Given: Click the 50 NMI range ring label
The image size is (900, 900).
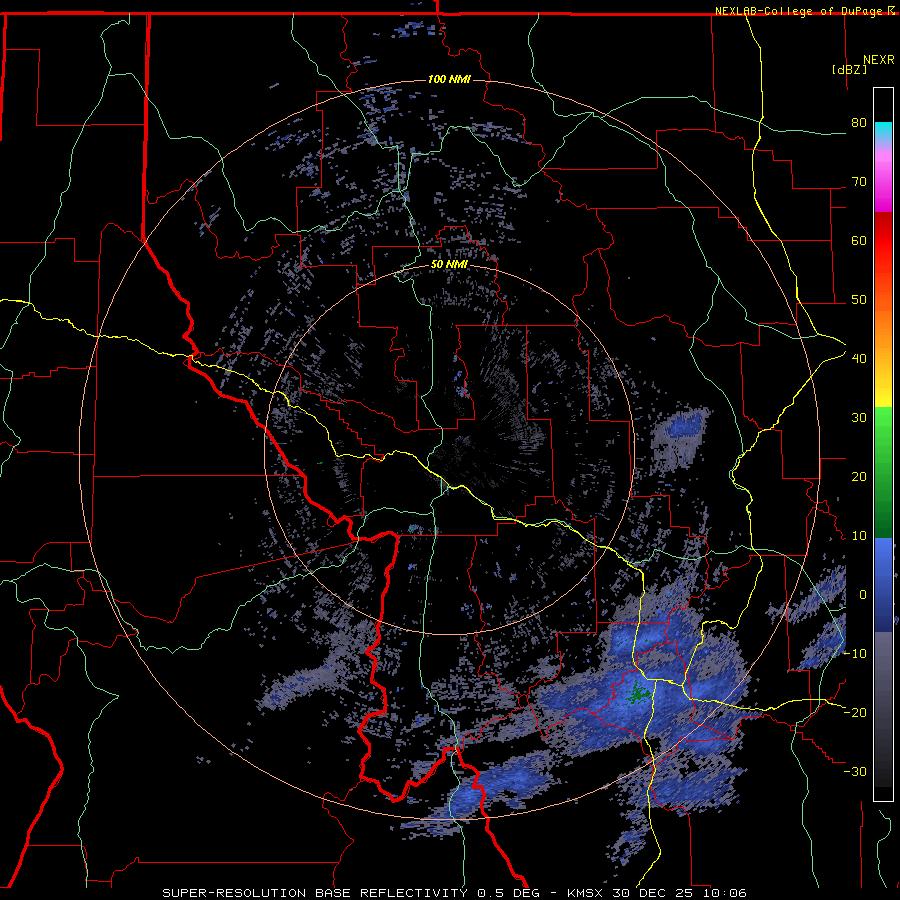Looking at the screenshot, I should 449,265.
